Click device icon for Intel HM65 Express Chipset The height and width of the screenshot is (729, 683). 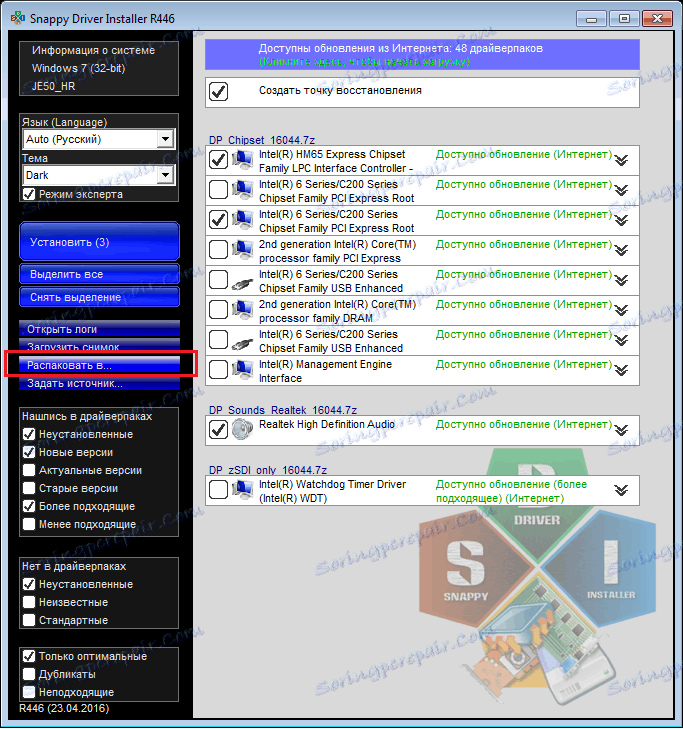pyautogui.click(x=242, y=160)
